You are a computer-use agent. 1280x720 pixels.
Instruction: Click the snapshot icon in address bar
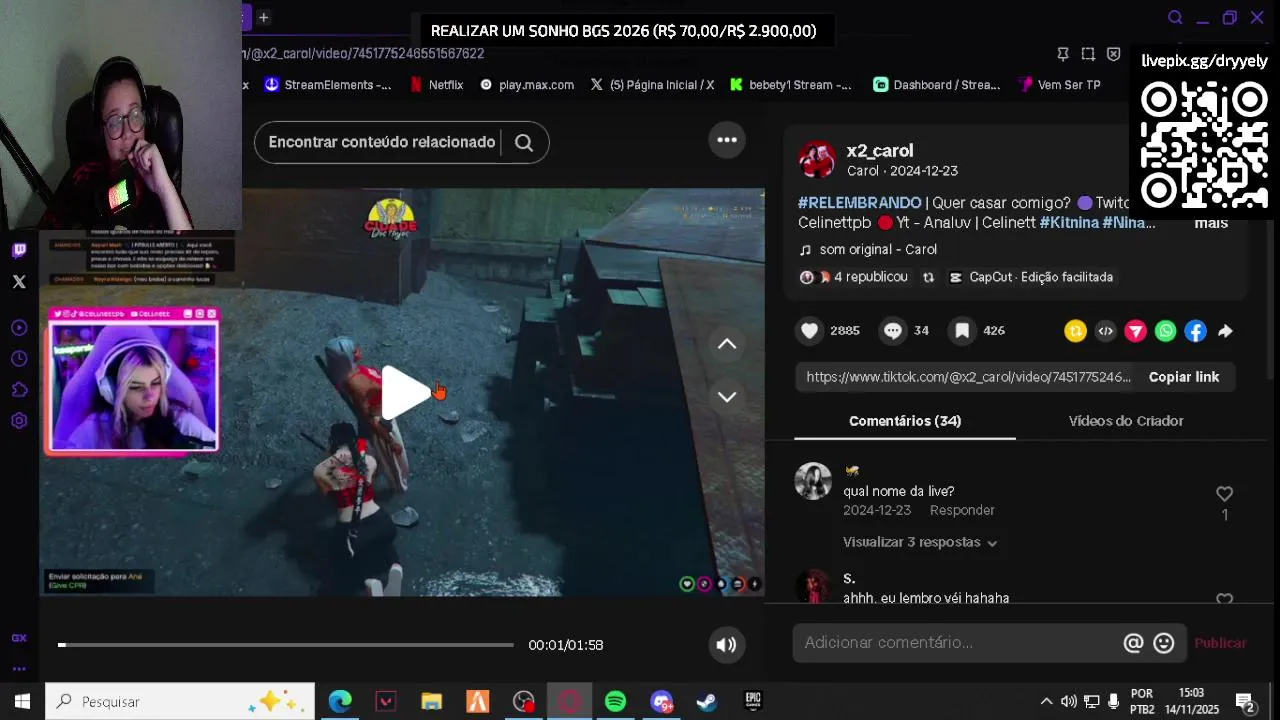click(1088, 54)
